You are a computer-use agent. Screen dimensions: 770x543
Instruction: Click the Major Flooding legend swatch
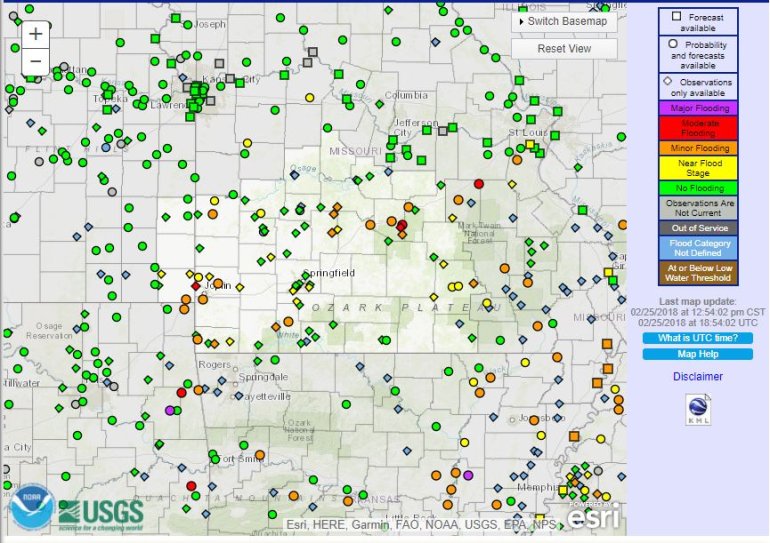698,108
